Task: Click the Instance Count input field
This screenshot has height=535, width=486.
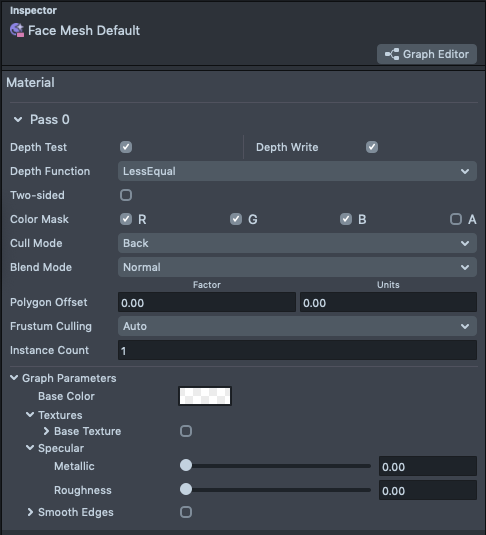Action: click(x=297, y=350)
